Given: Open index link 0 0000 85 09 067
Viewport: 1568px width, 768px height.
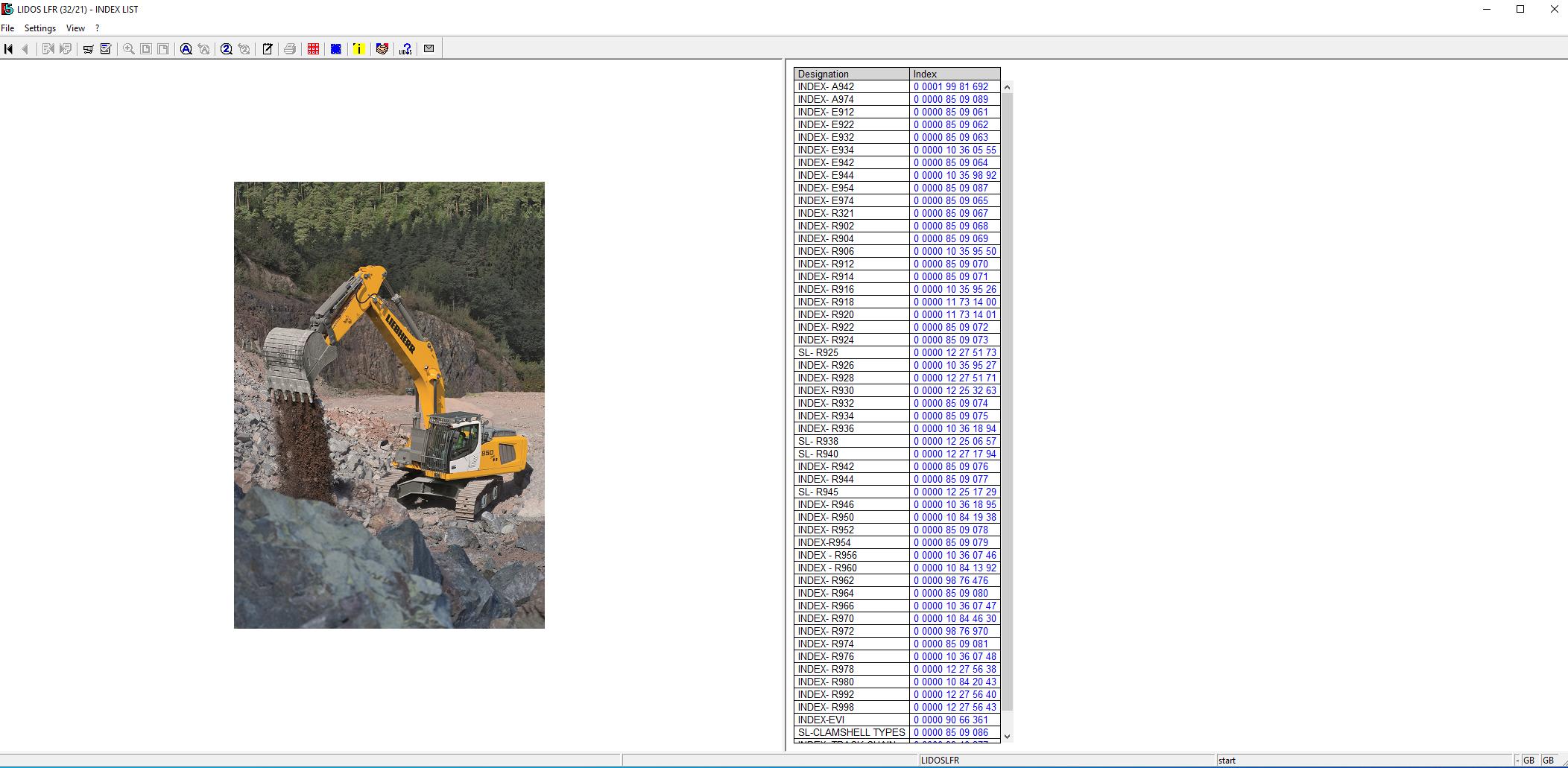Looking at the screenshot, I should pyautogui.click(x=951, y=213).
